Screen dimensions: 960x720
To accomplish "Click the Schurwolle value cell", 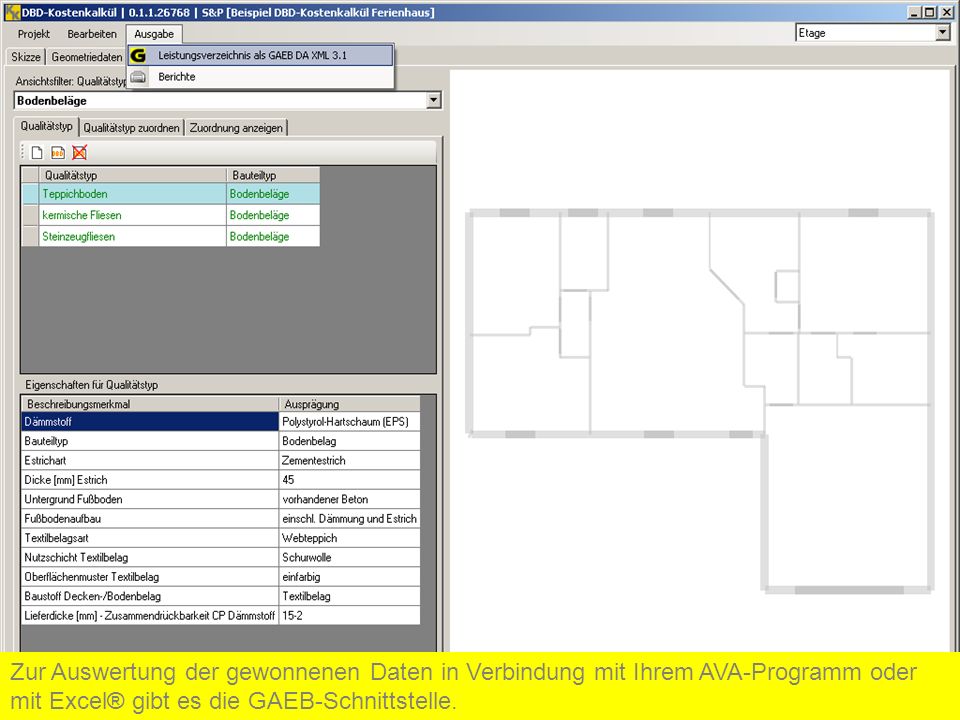I will [350, 557].
